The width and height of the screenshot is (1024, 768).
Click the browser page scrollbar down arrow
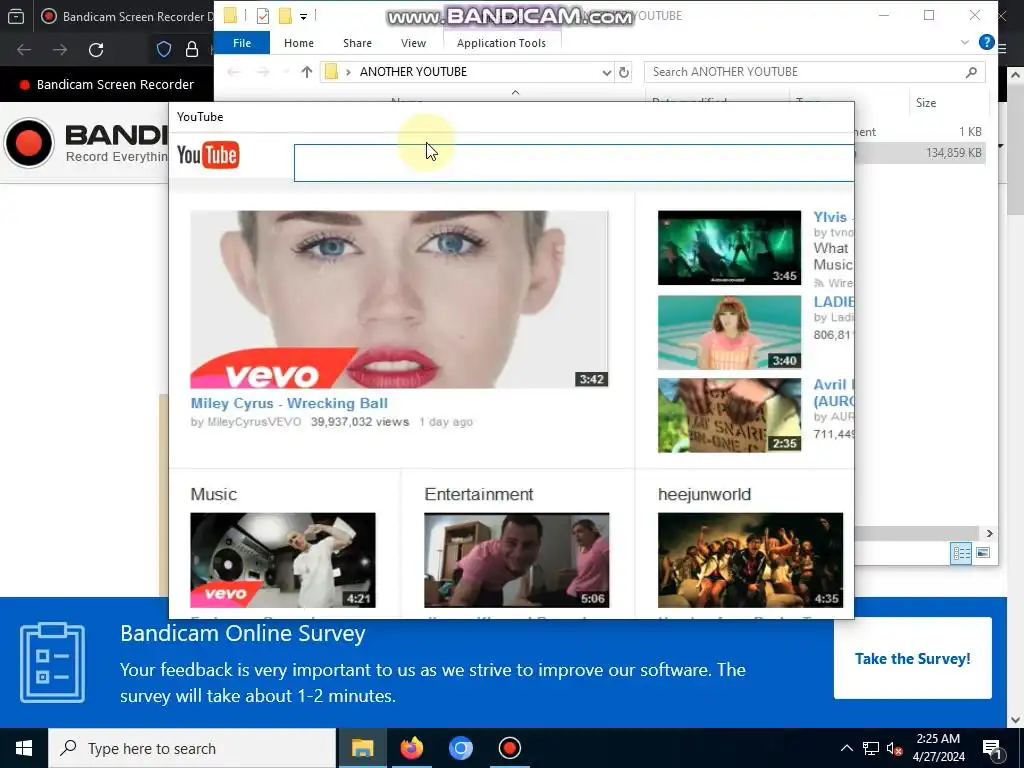tap(1015, 720)
